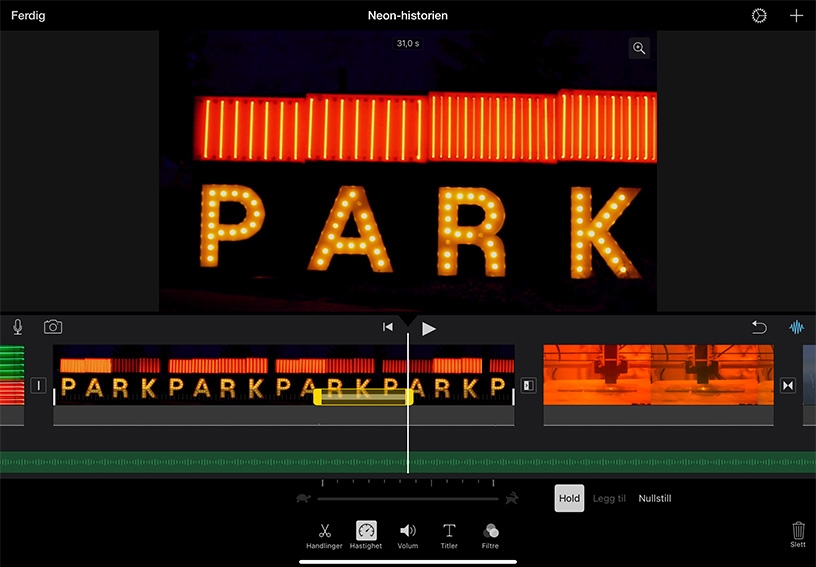Play the Neon-historien project

coord(428,328)
